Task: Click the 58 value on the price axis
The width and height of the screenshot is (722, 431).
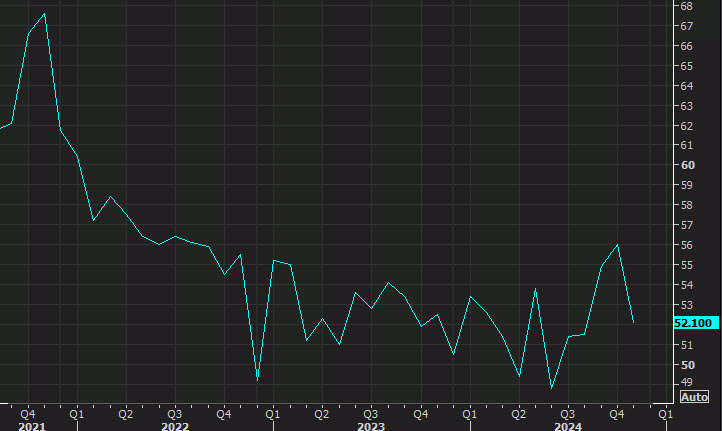Action: point(687,205)
